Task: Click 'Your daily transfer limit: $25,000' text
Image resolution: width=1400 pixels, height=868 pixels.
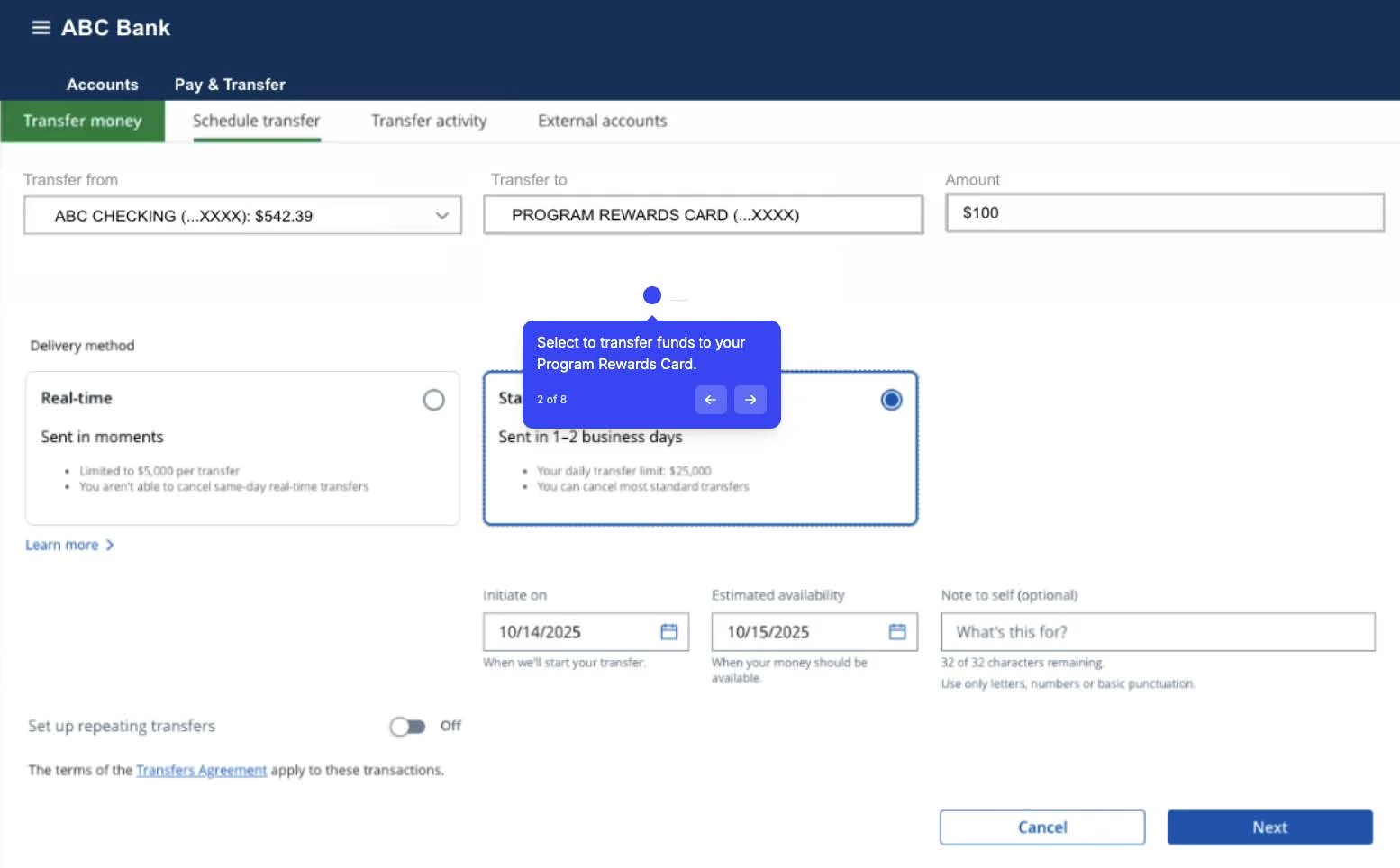Action: (624, 471)
